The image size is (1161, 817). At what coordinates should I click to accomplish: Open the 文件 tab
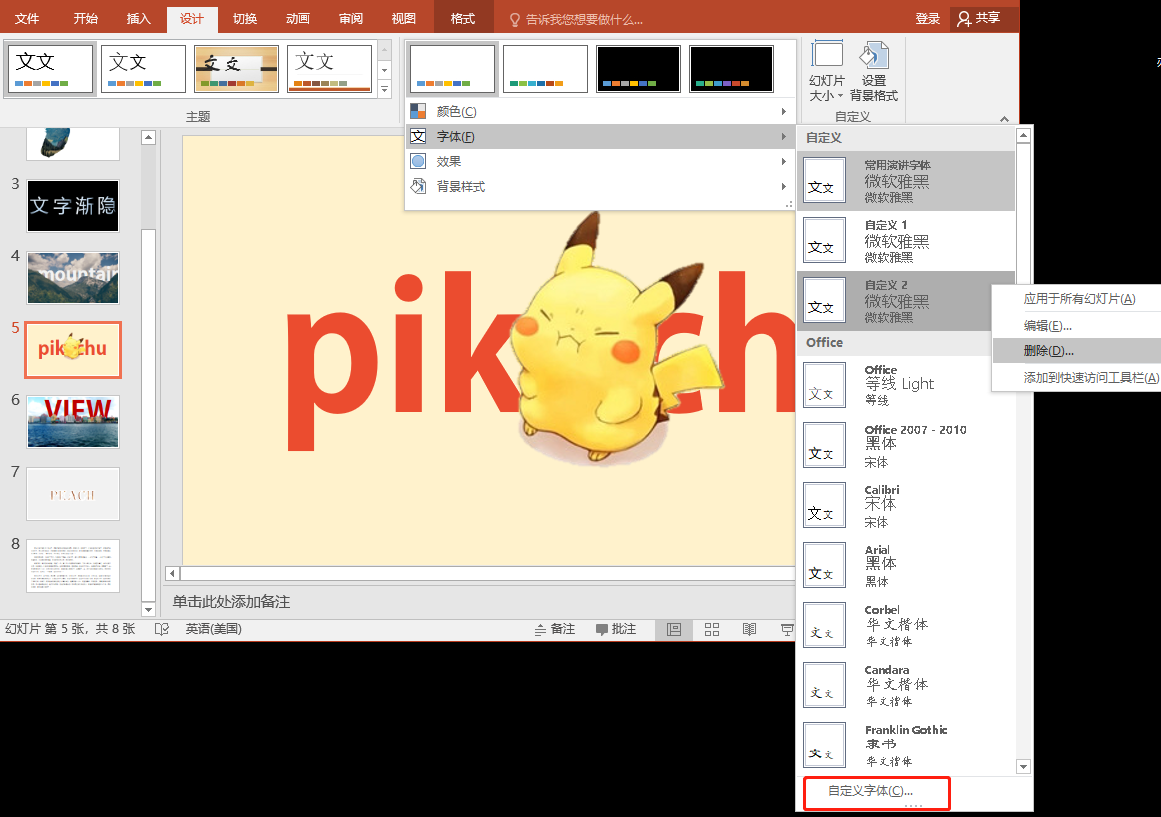coord(27,19)
